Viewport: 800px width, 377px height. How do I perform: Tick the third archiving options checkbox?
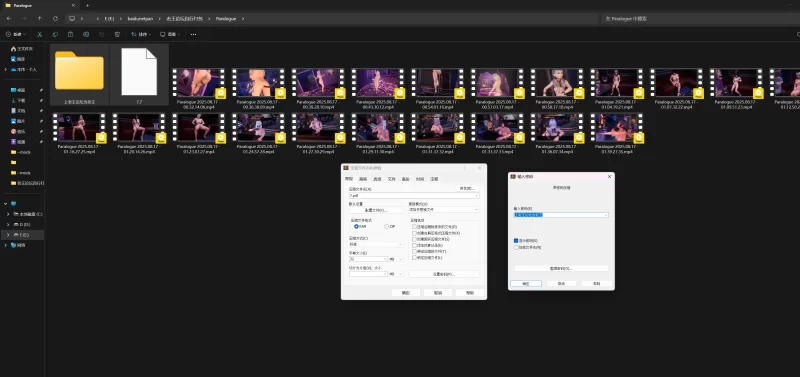[414, 239]
